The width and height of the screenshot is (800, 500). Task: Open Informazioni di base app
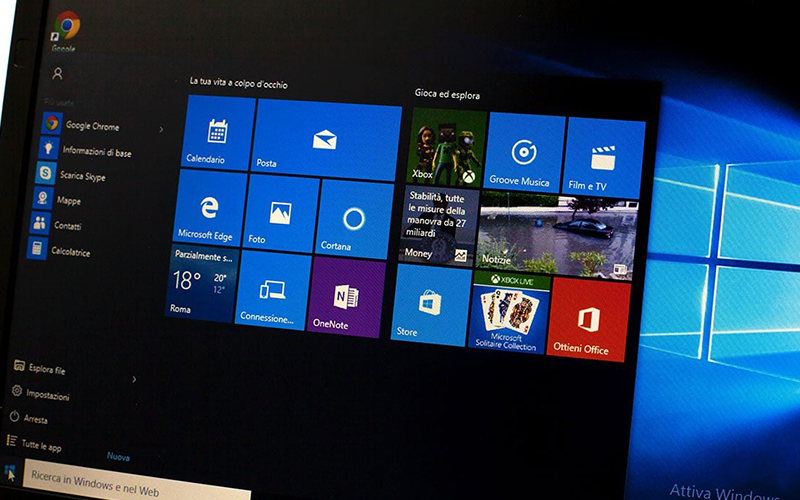[x=86, y=150]
